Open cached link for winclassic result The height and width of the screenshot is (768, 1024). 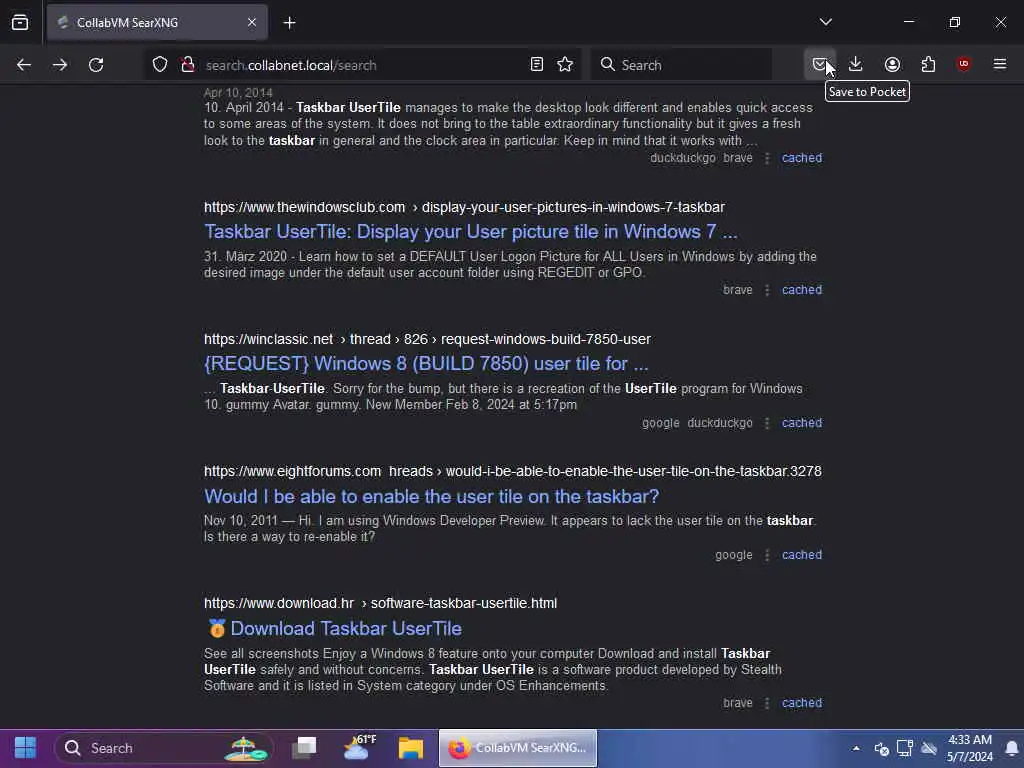pos(802,423)
